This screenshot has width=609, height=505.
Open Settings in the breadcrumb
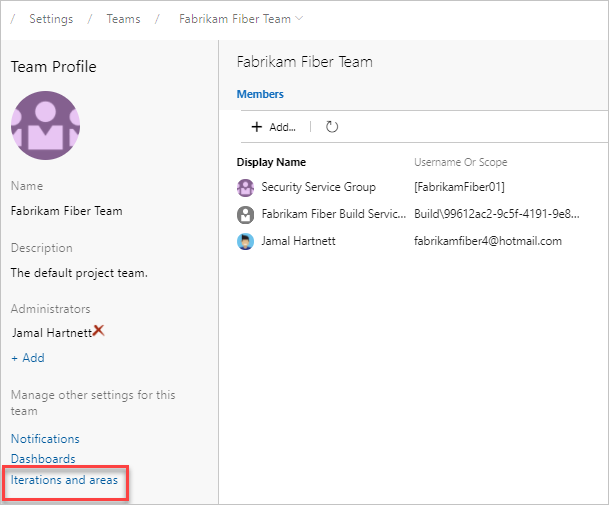click(x=51, y=19)
